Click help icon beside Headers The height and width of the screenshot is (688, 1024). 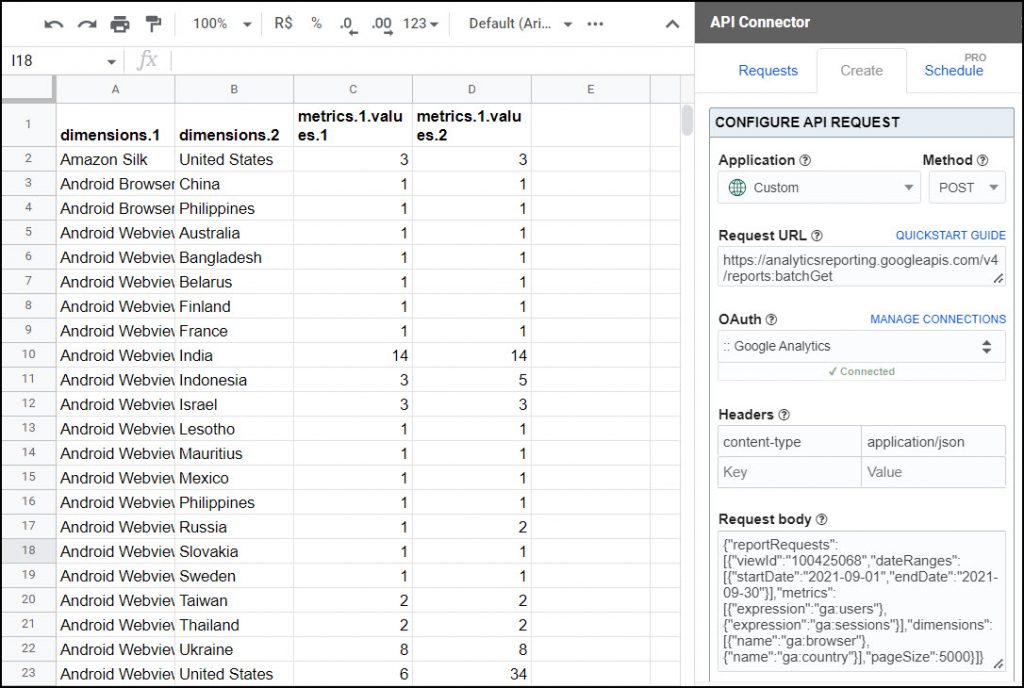[784, 414]
